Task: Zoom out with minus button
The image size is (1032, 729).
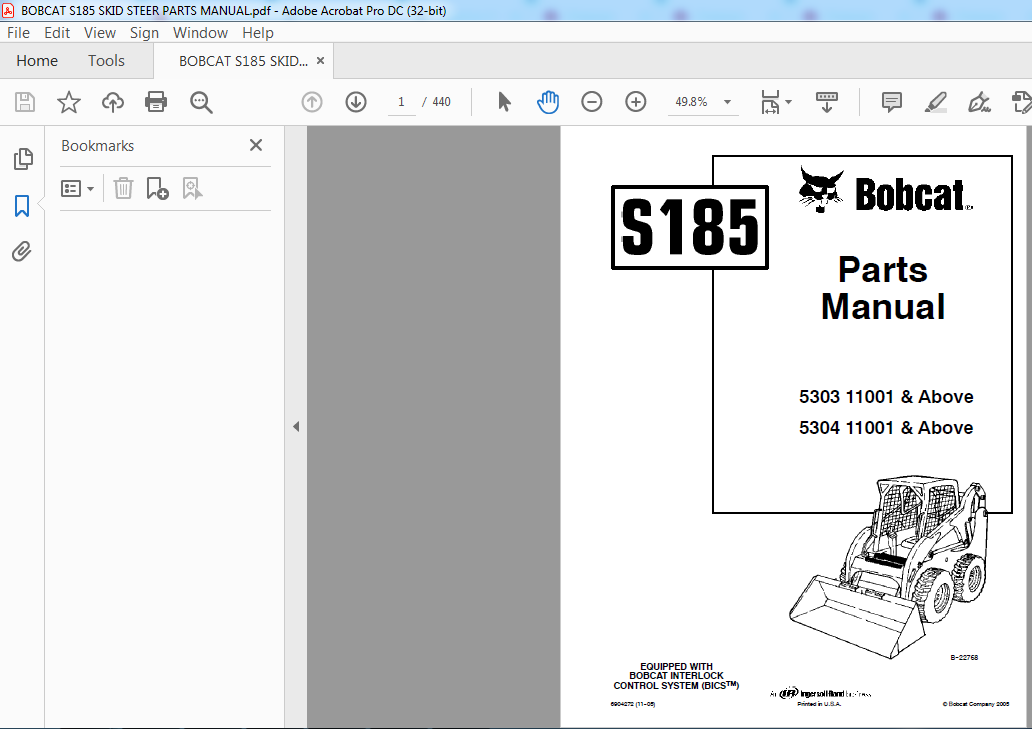Action: coord(592,102)
